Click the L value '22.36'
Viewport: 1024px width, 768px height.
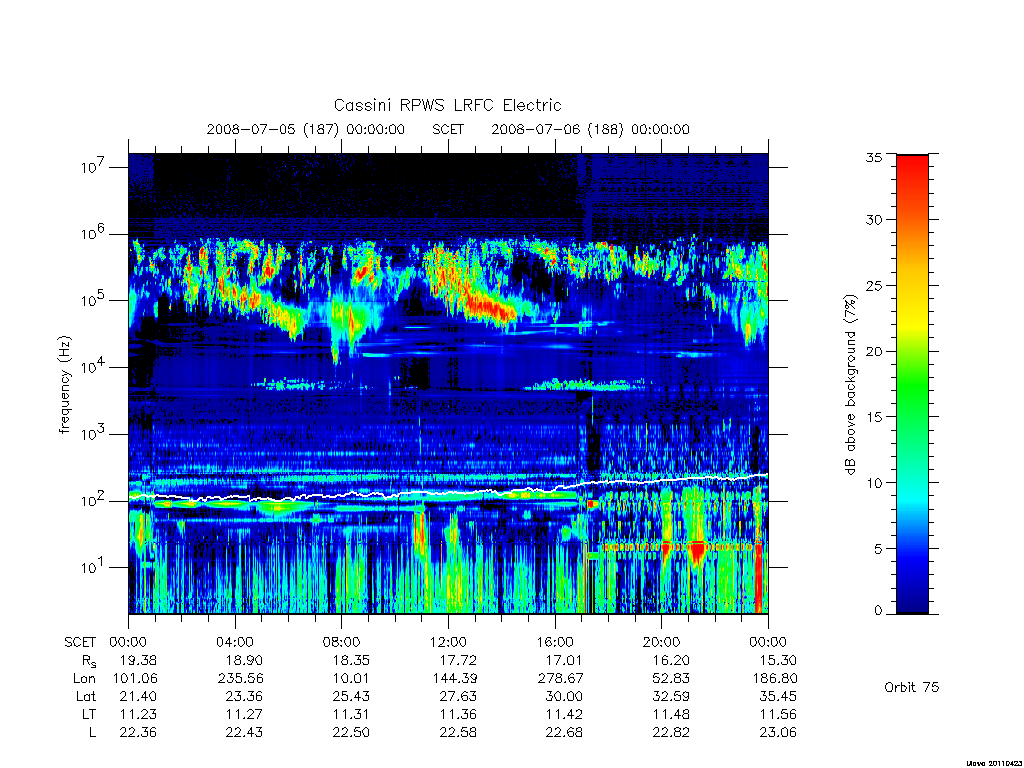click(x=138, y=733)
